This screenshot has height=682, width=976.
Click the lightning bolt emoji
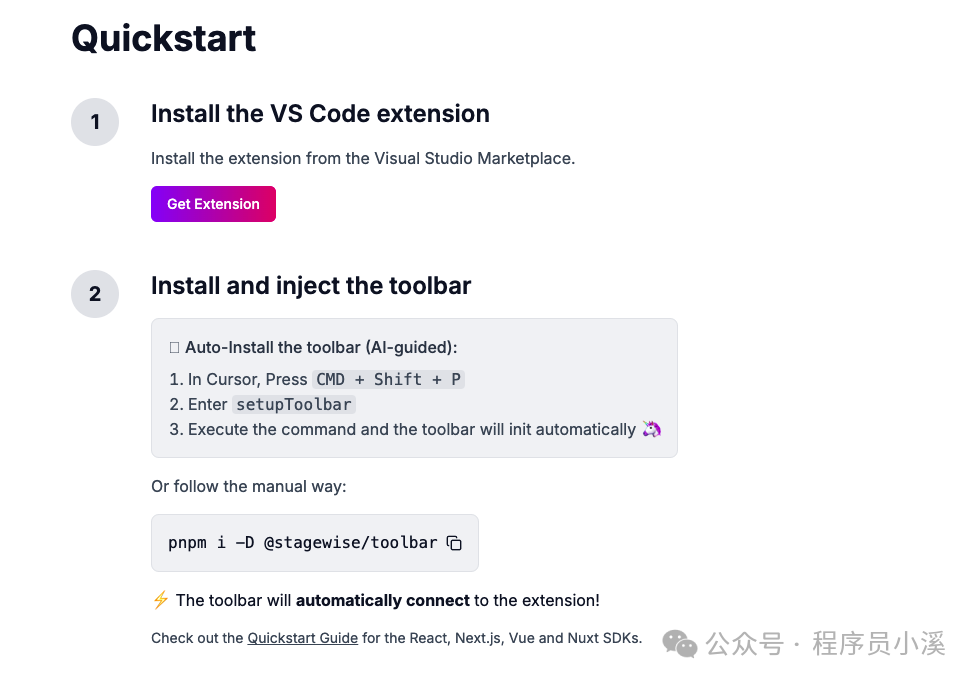[x=160, y=600]
